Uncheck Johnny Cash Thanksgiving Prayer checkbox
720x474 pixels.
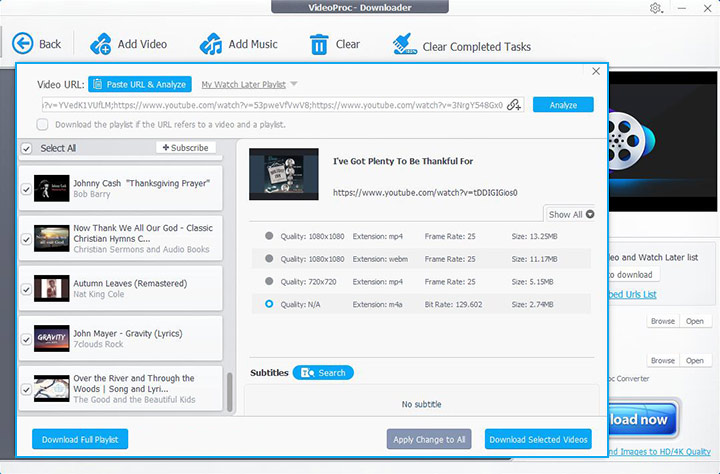pos(26,189)
